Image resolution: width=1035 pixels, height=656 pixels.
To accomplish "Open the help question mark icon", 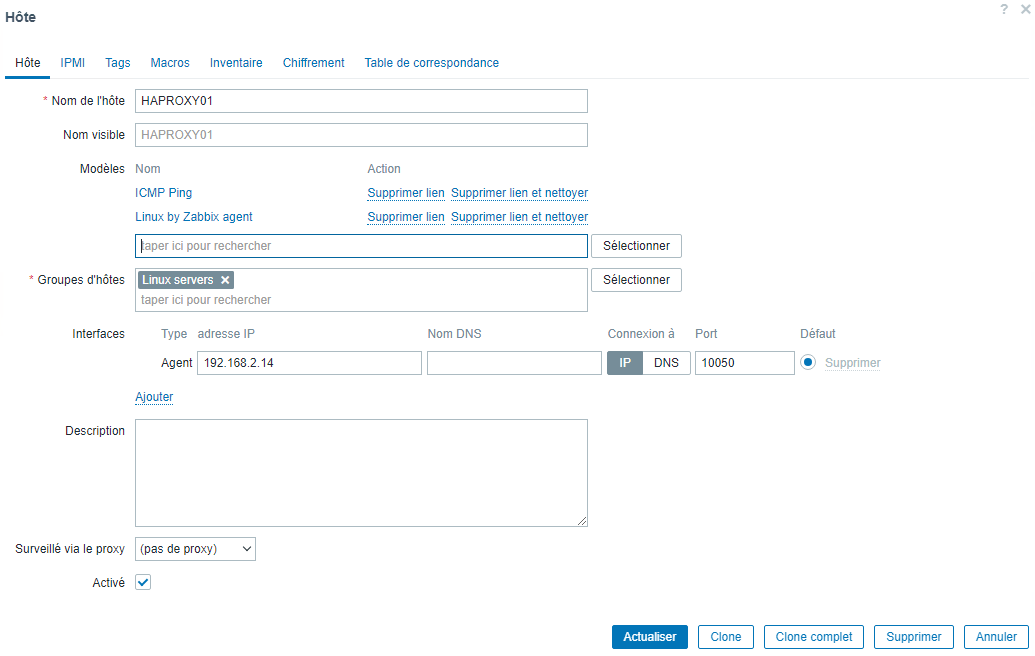I will [x=1004, y=9].
